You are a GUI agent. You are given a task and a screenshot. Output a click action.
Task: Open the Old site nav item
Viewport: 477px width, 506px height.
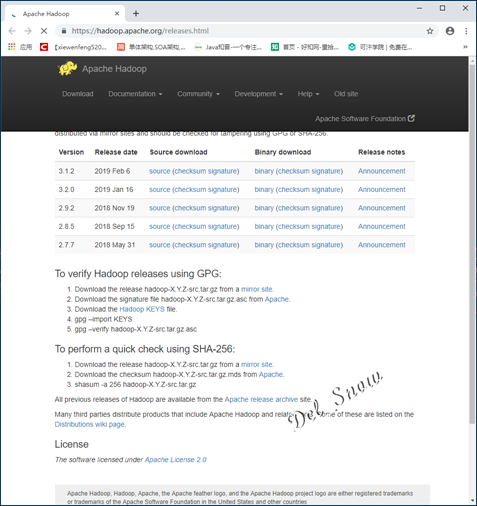pos(346,94)
